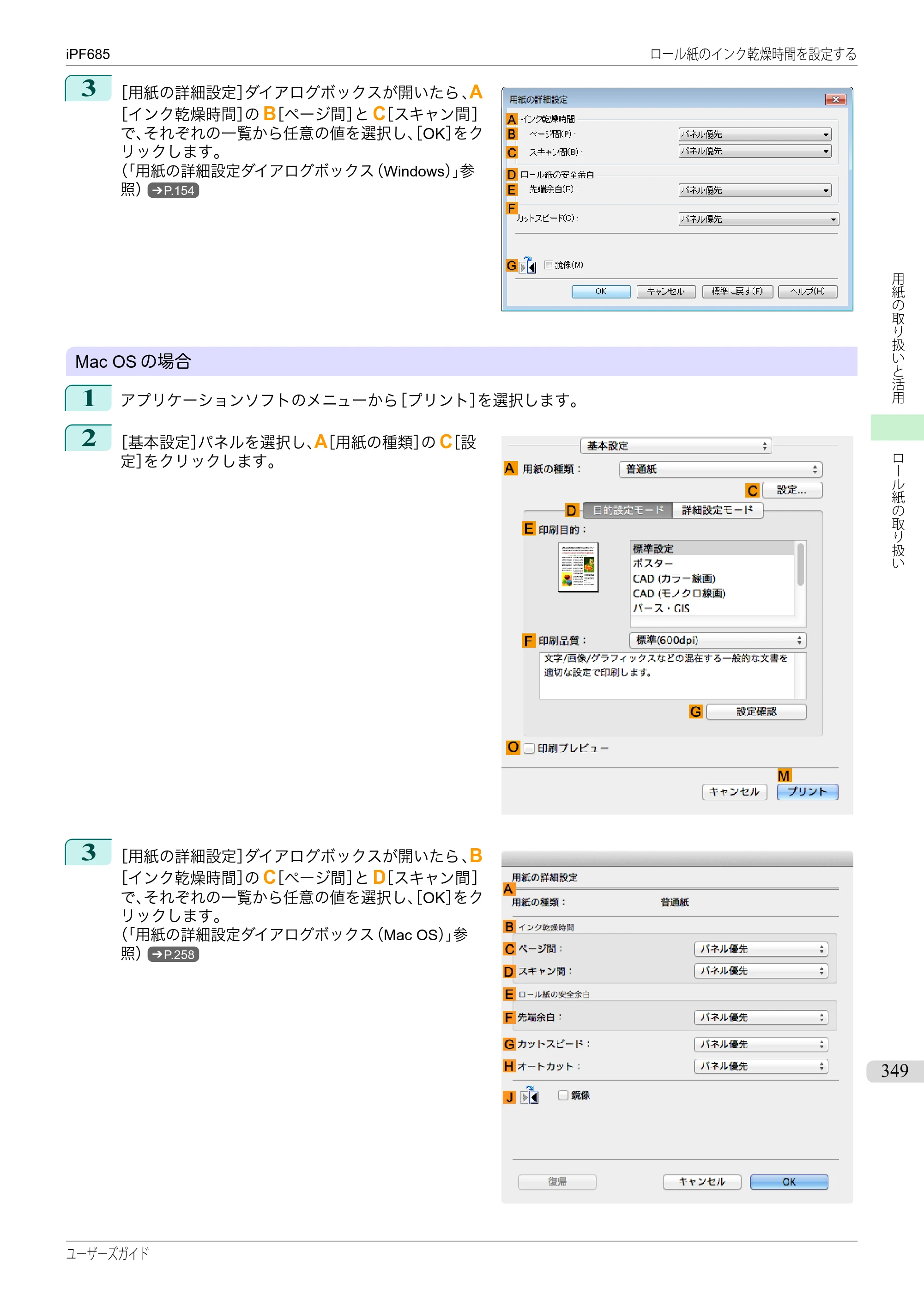Follow the P.154 page reference link
The width and height of the screenshot is (924, 1307).
[173, 191]
